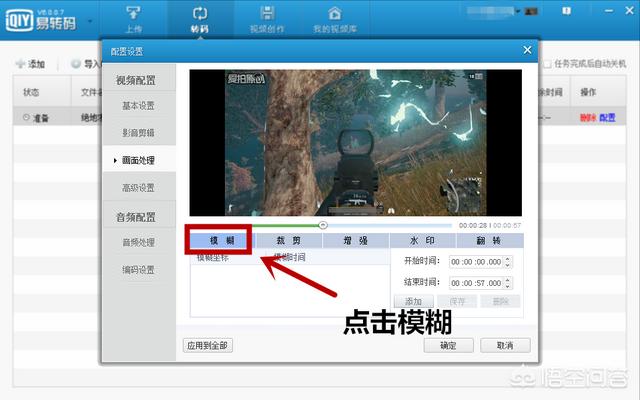Click the 开始时间 time input field
This screenshot has width=640, height=400.
[x=476, y=262]
